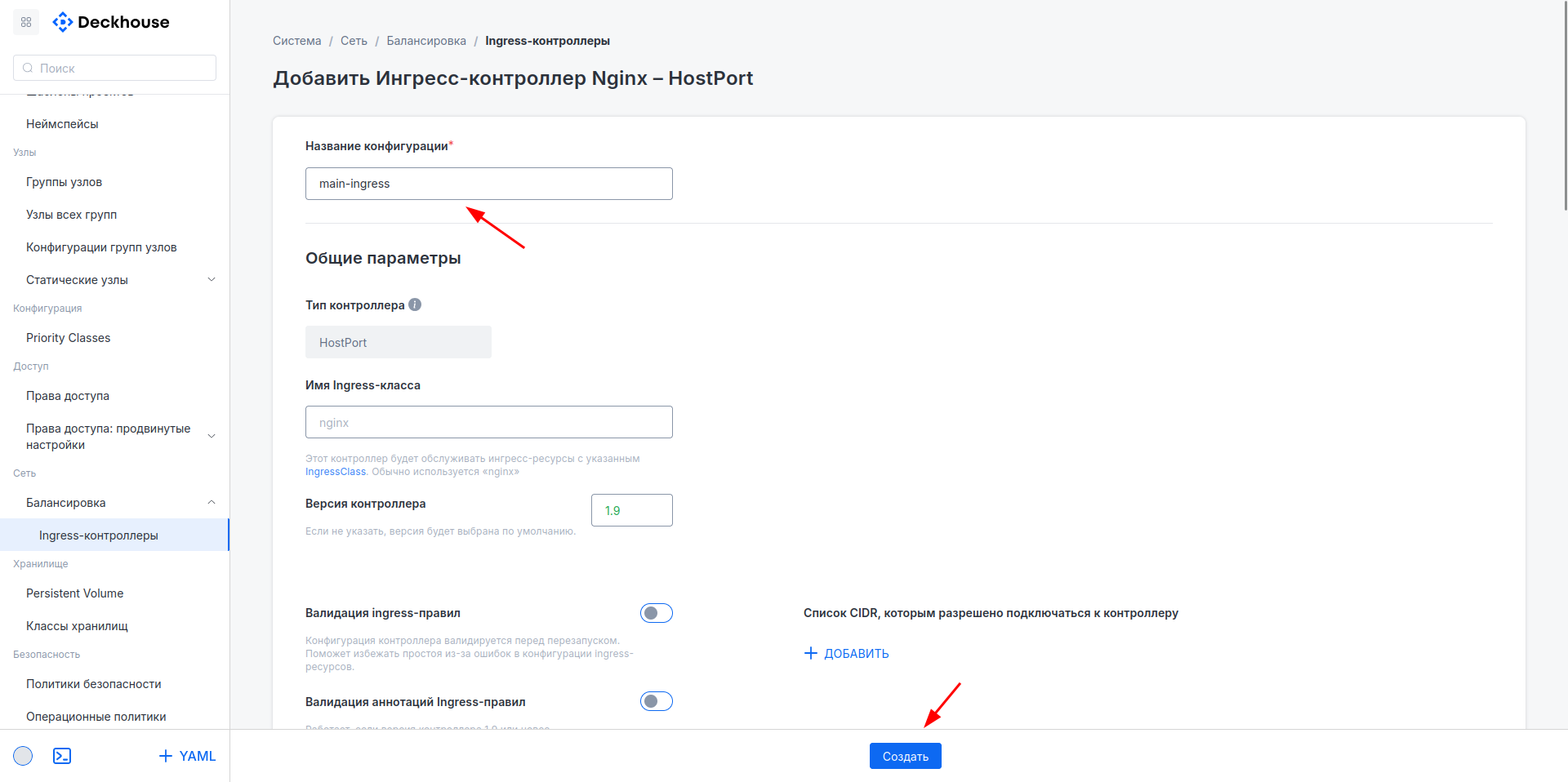
Task: Click the plus ДОБАВИТЬ CIDR button
Action: (847, 653)
